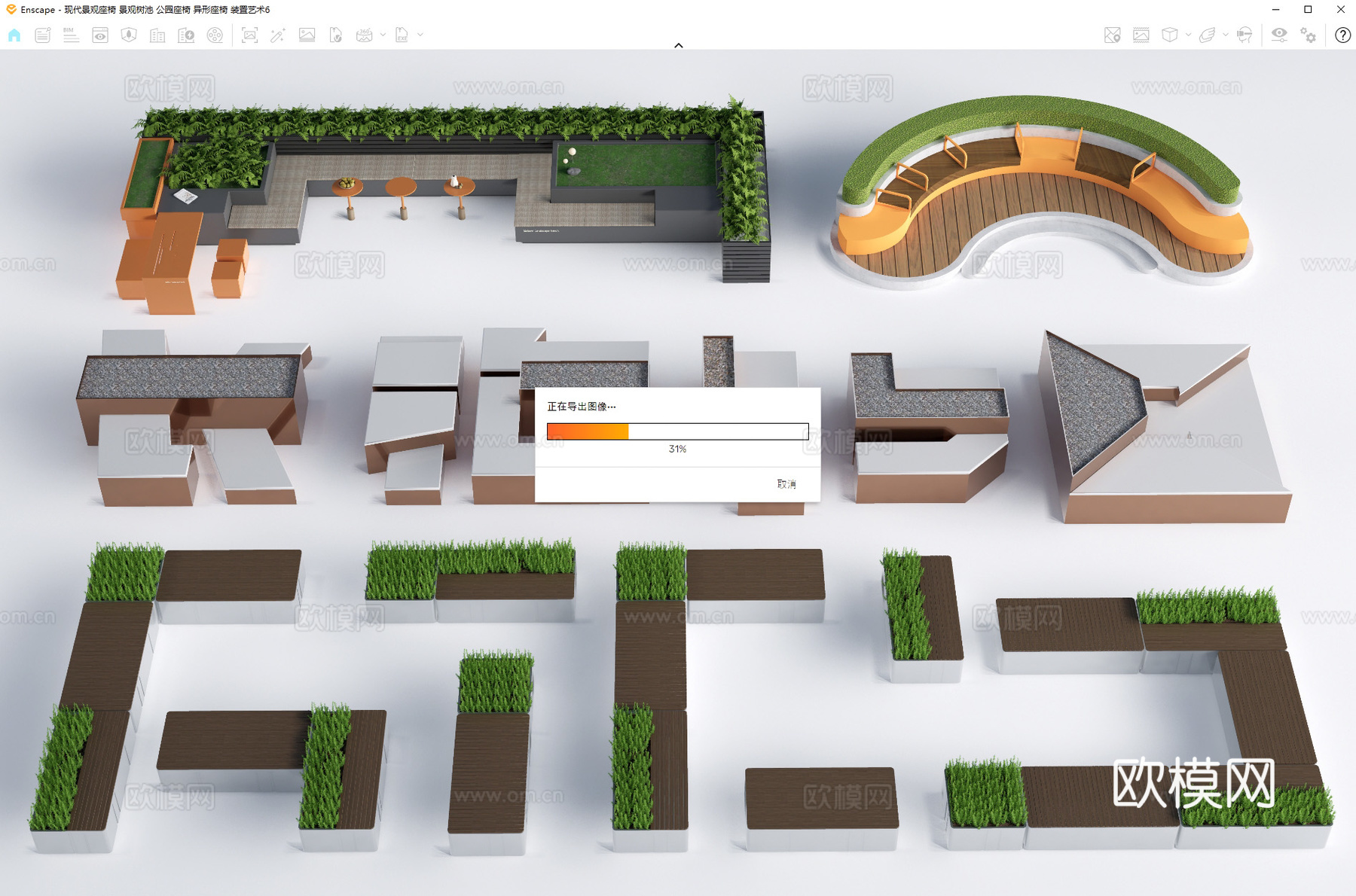Expand the 360 panorama dropdown arrow
The height and width of the screenshot is (896, 1356).
coord(383,35)
